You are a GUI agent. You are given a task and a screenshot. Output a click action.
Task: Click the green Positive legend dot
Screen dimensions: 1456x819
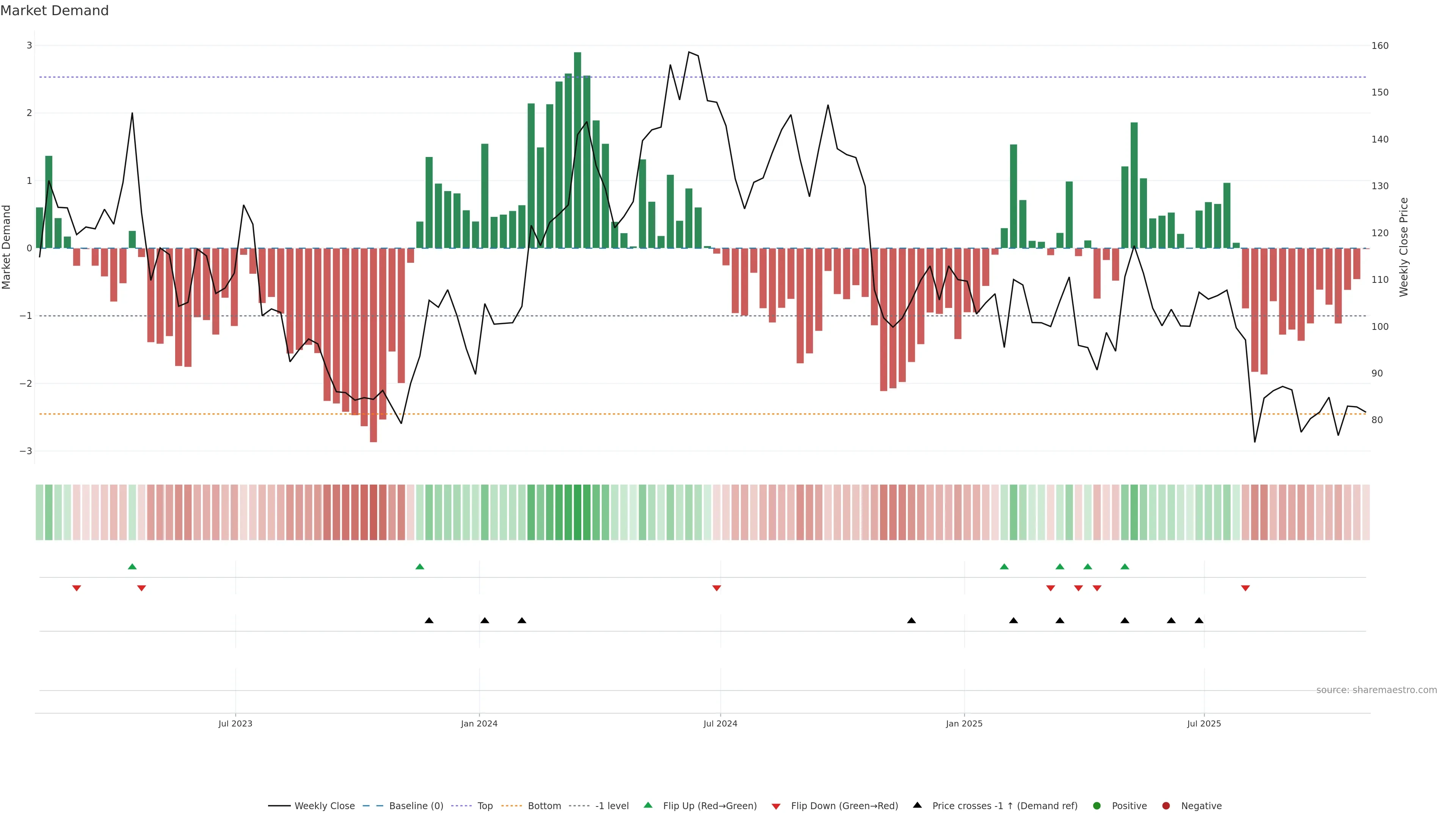(1097, 805)
